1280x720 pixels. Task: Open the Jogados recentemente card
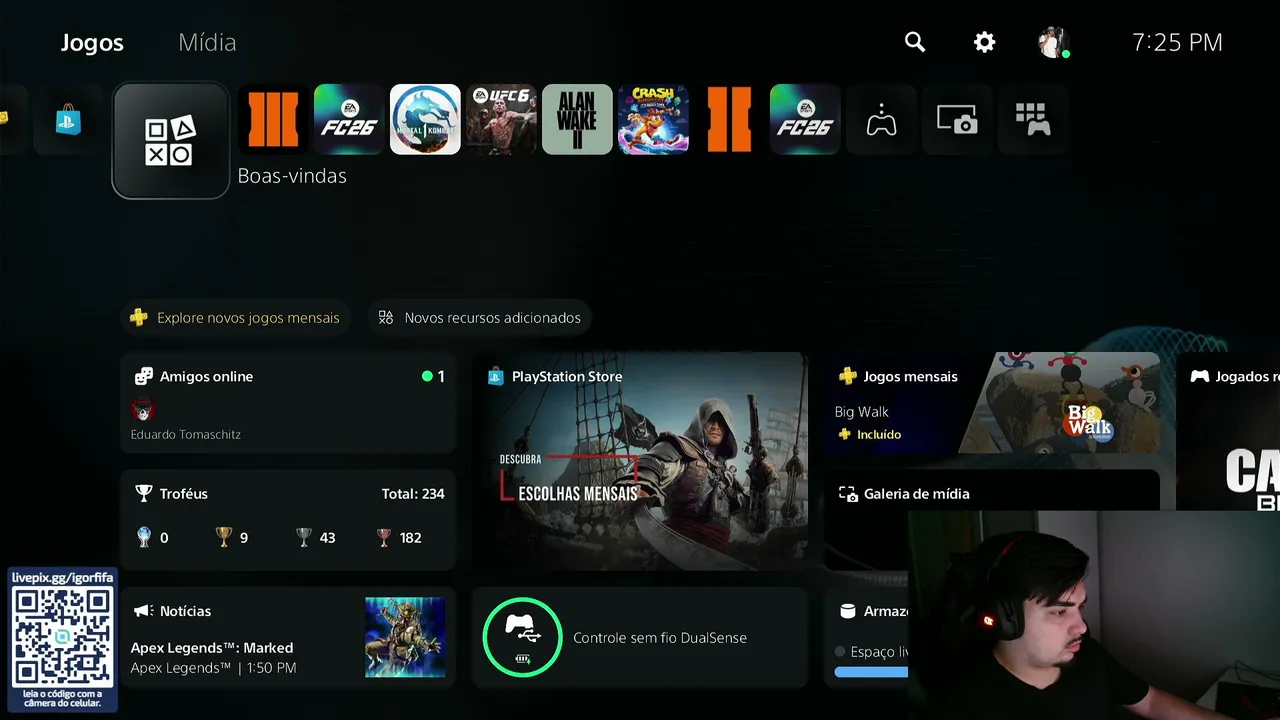[1228, 430]
